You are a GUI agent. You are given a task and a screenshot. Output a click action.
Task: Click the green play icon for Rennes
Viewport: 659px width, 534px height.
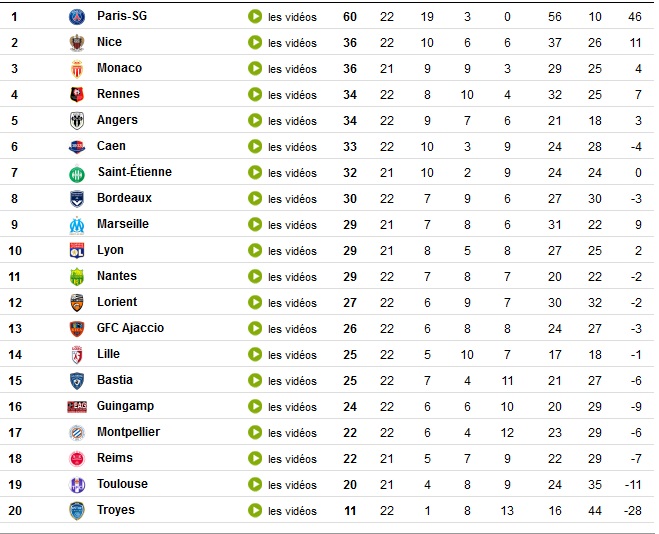pyautogui.click(x=255, y=95)
